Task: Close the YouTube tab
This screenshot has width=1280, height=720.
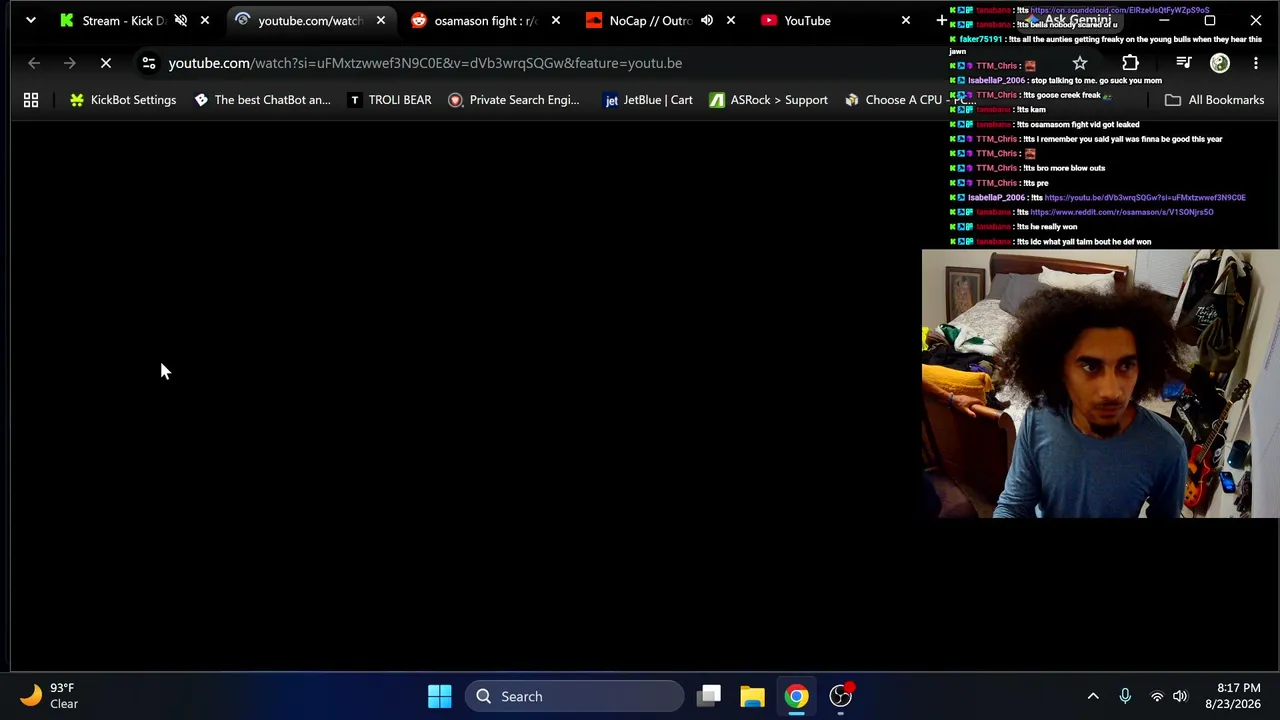Action: point(906,20)
